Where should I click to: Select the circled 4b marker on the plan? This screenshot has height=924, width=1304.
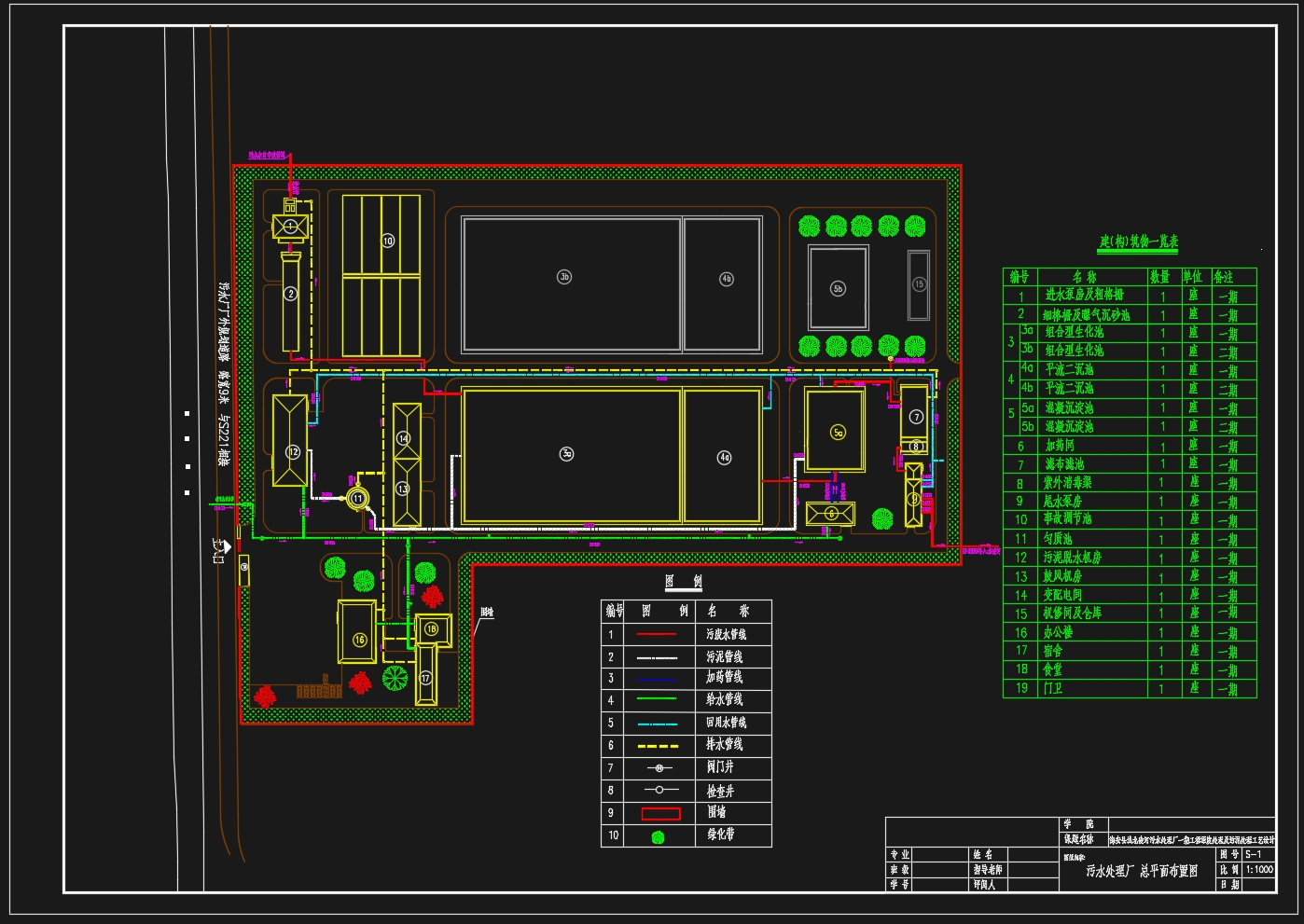[x=727, y=279]
